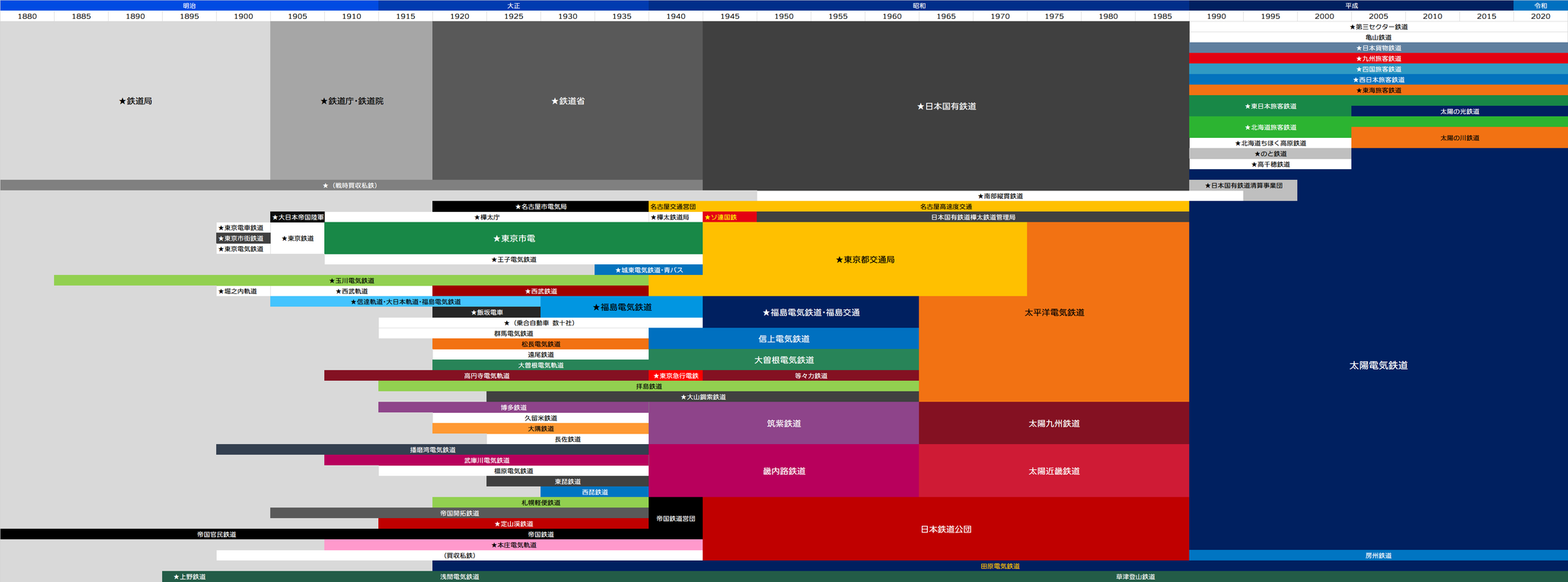Click the 信上電気鉄道 blue block

click(x=783, y=339)
